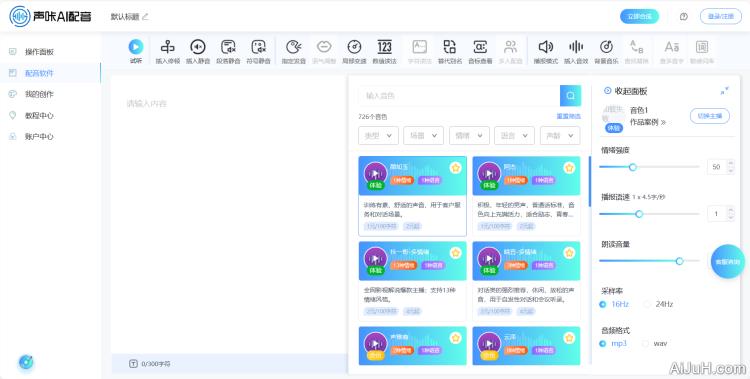
Task: Click the floating music disc icon bottom-left
Action: point(26,363)
